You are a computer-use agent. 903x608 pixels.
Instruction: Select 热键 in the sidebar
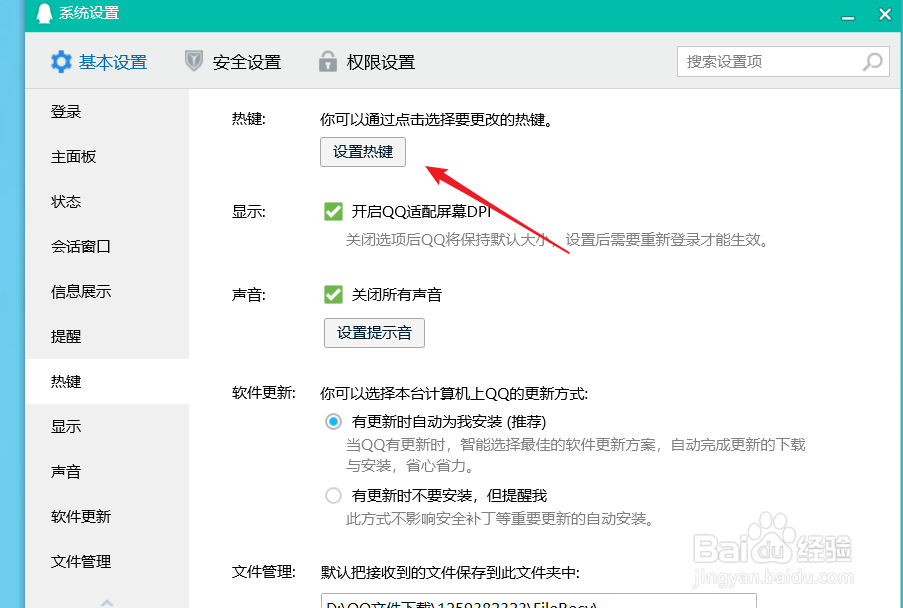(107, 381)
